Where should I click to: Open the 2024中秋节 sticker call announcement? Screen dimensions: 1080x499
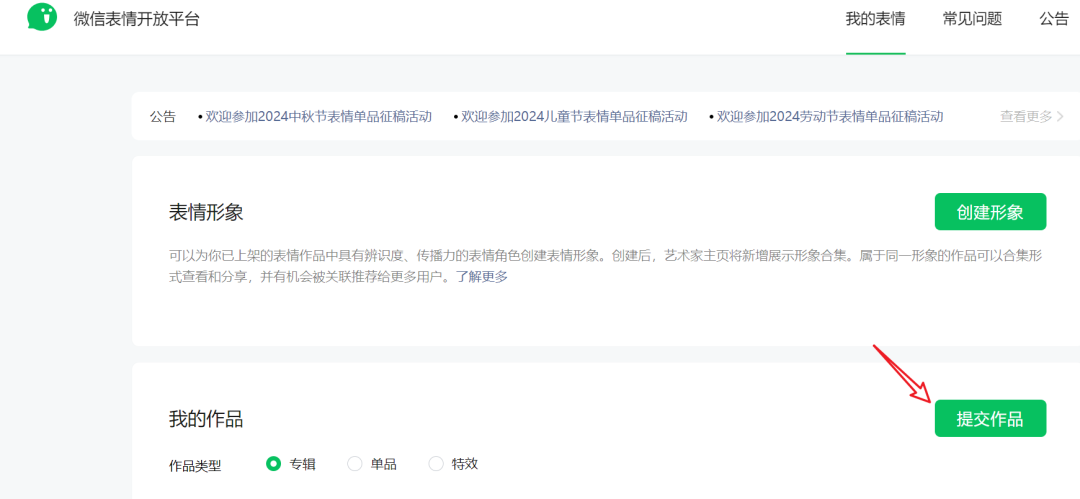coord(318,116)
